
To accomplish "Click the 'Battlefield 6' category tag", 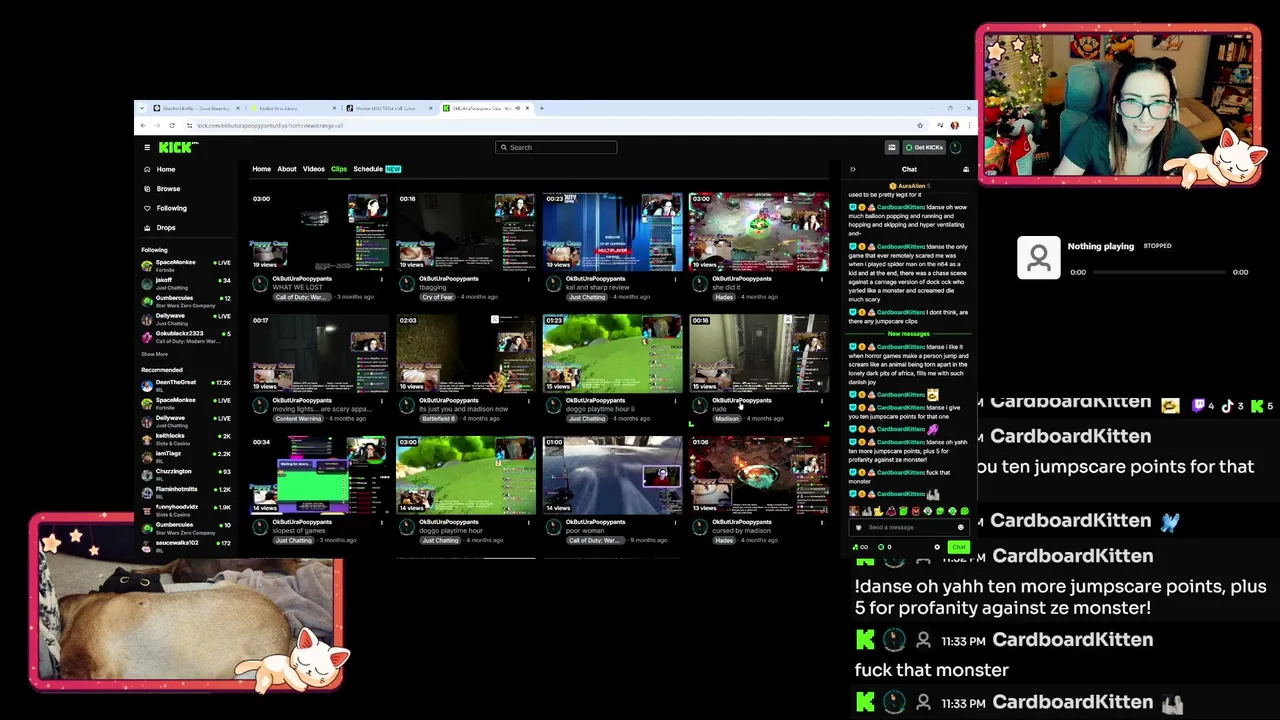I will coord(438,419).
